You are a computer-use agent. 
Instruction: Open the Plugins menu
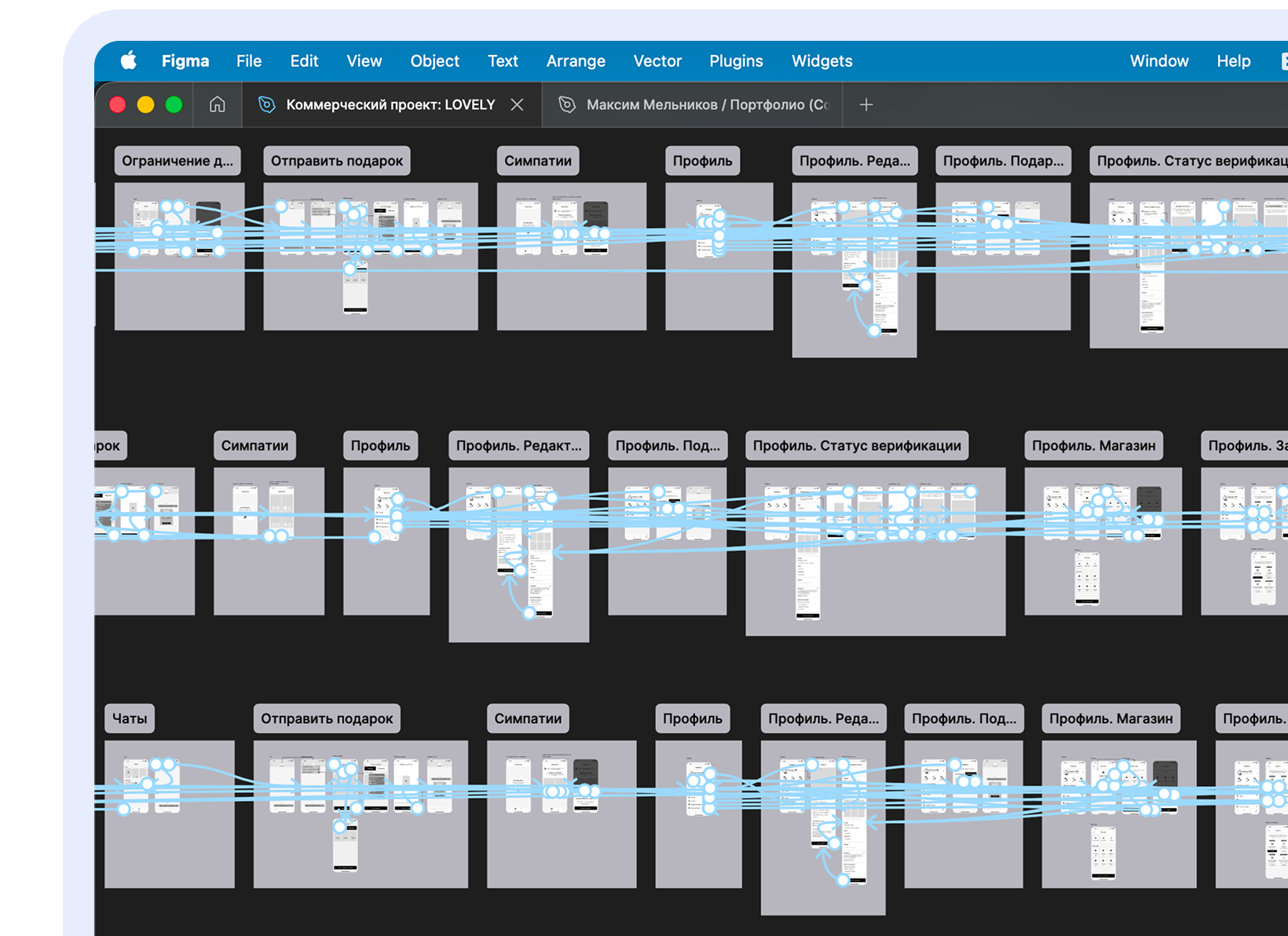pyautogui.click(x=735, y=60)
